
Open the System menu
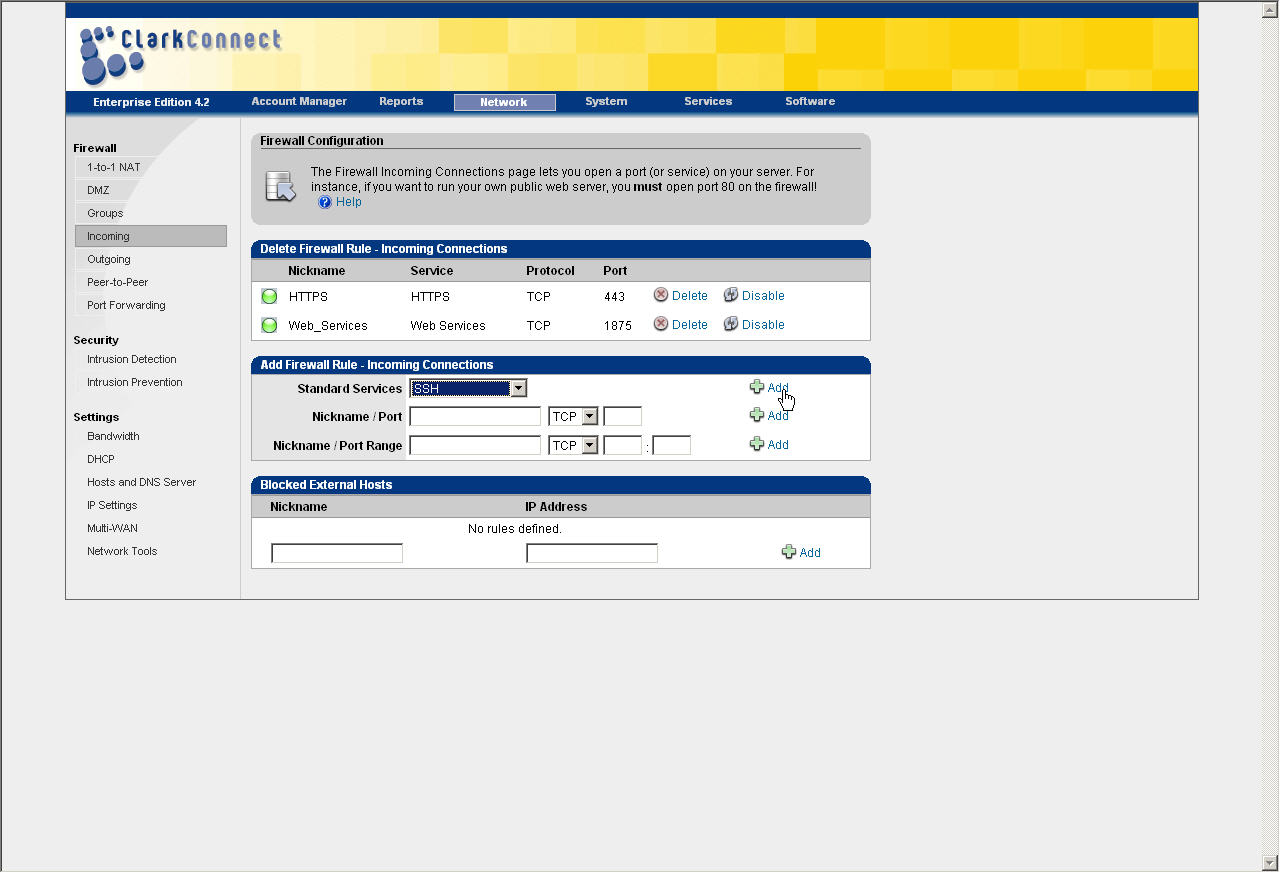coord(606,101)
